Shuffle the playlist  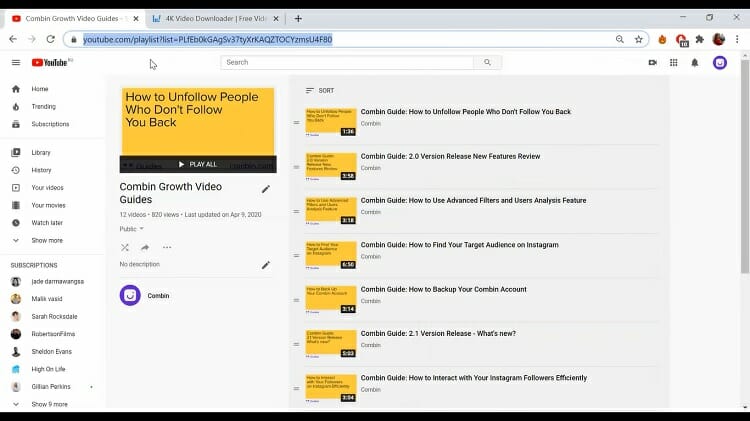pyautogui.click(x=125, y=247)
